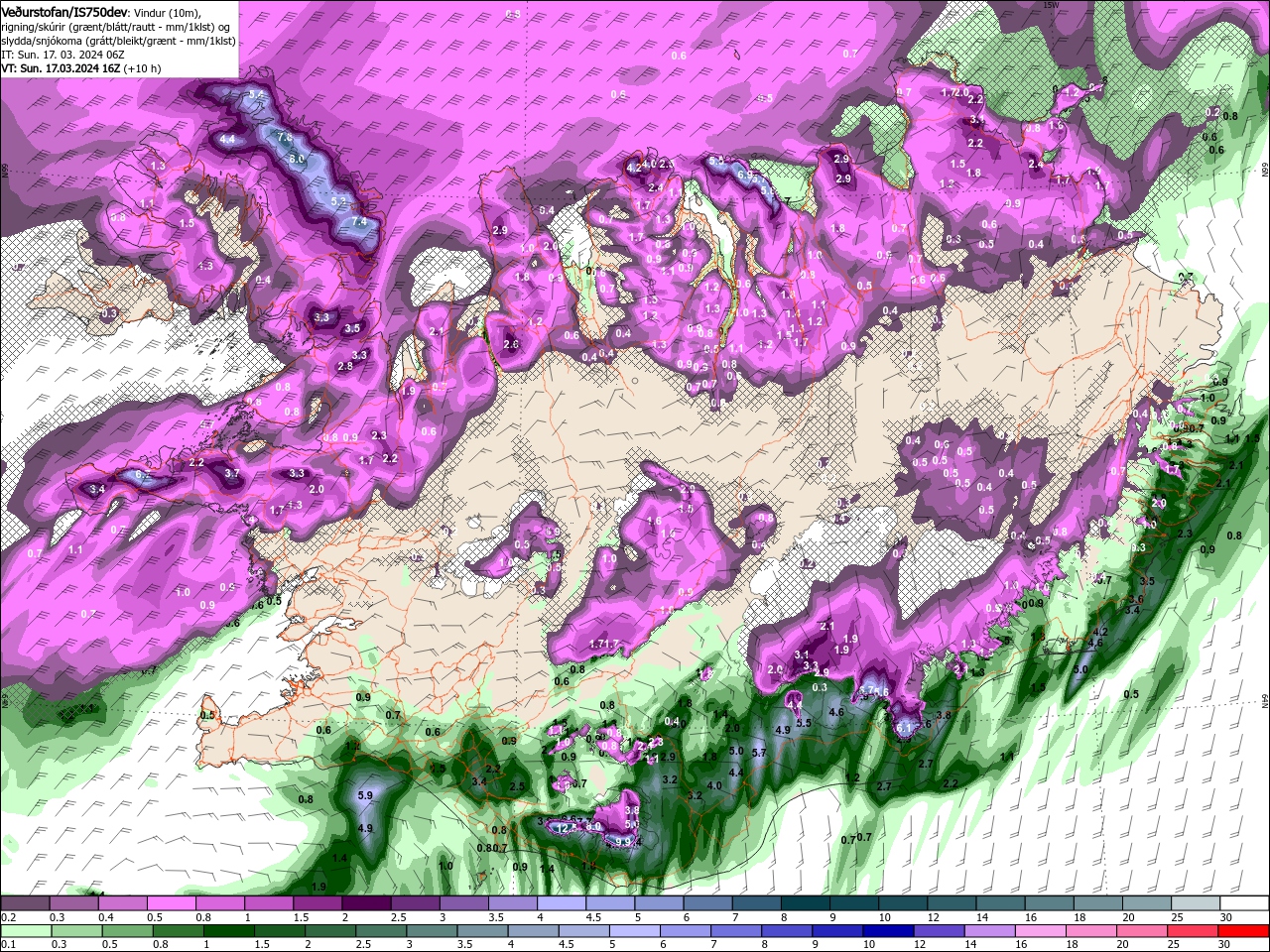The height and width of the screenshot is (952, 1270).
Task: Select the 'IT: Sun. 17. 03. 2024 06Z' line
Action: 62,55
